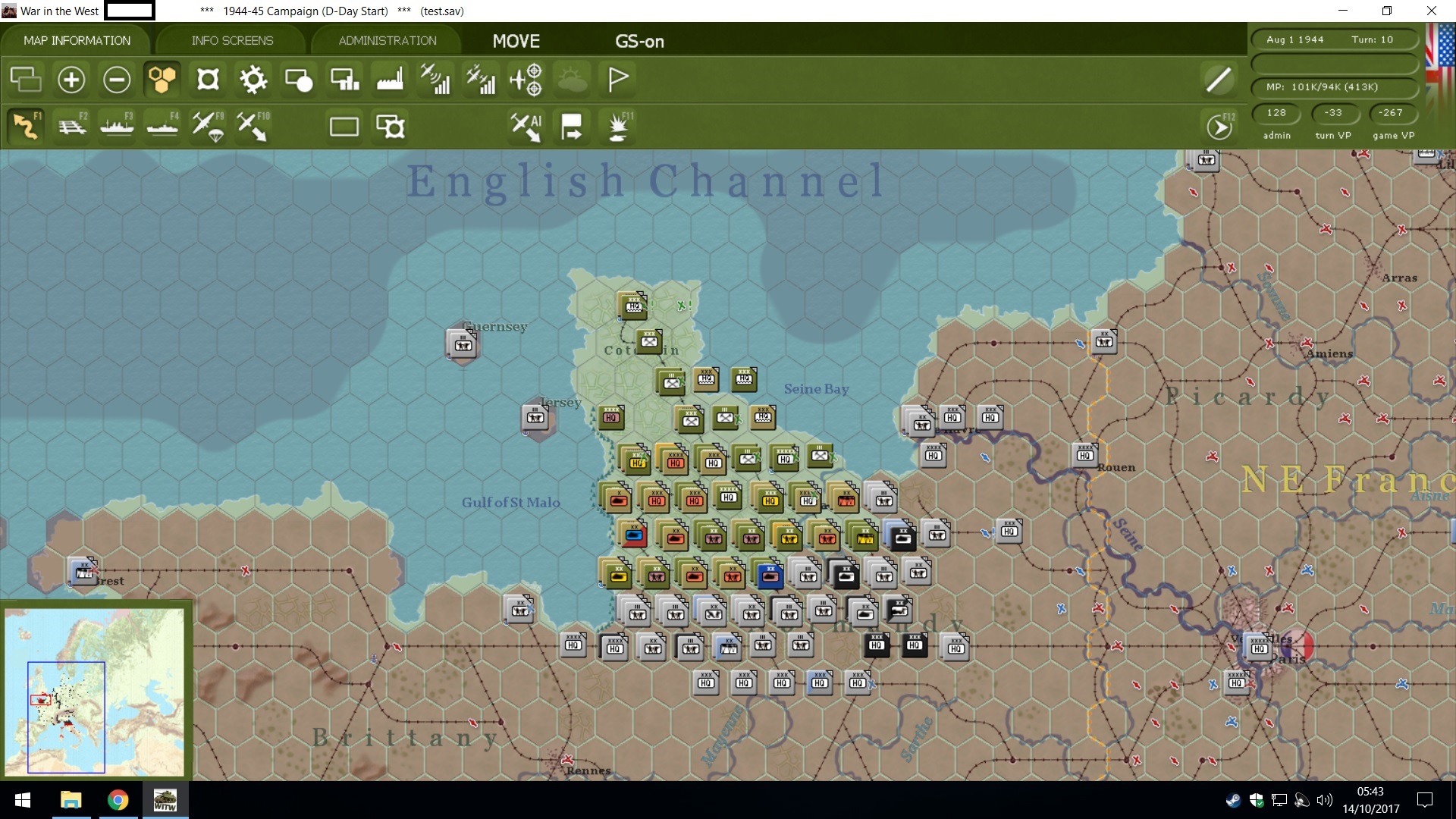The image size is (1456, 819).
Task: Select the Guernsey garrison unit counter
Action: click(462, 345)
